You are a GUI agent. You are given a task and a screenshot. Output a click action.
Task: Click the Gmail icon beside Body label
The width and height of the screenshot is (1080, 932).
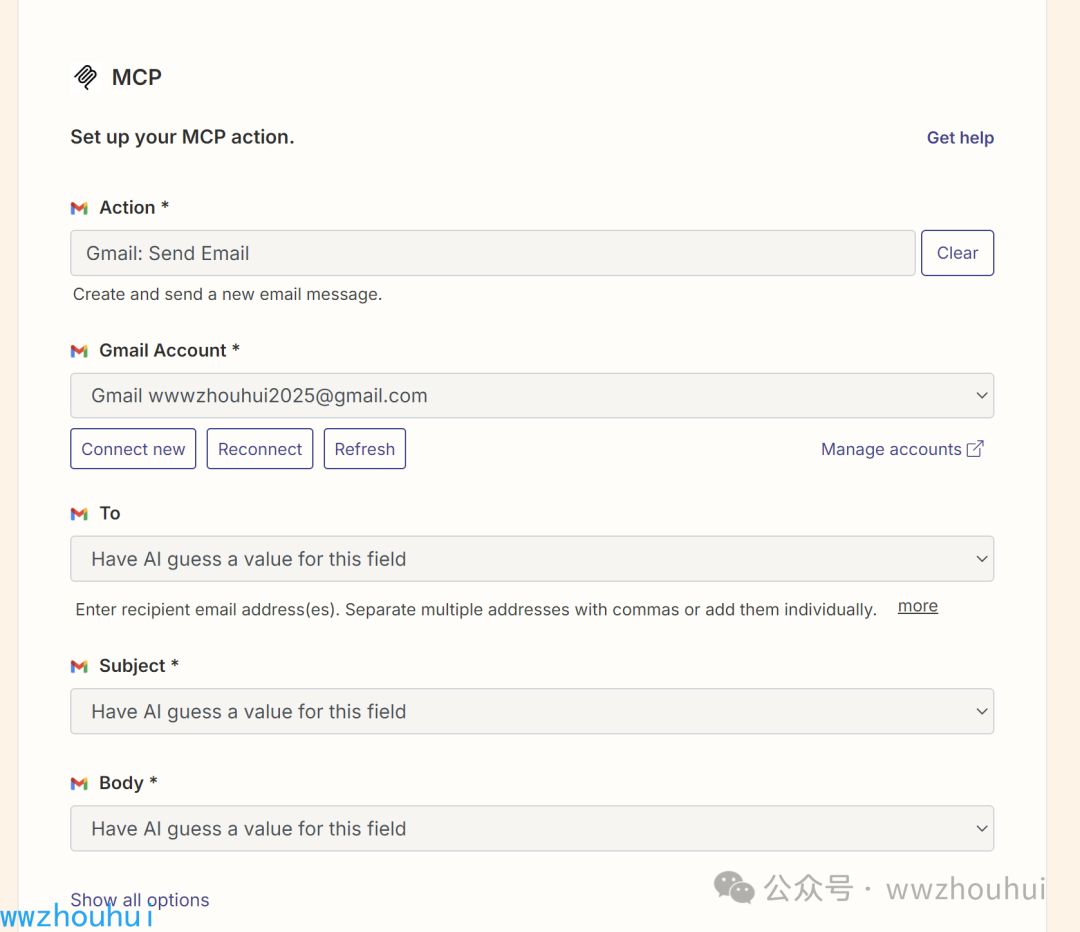79,784
